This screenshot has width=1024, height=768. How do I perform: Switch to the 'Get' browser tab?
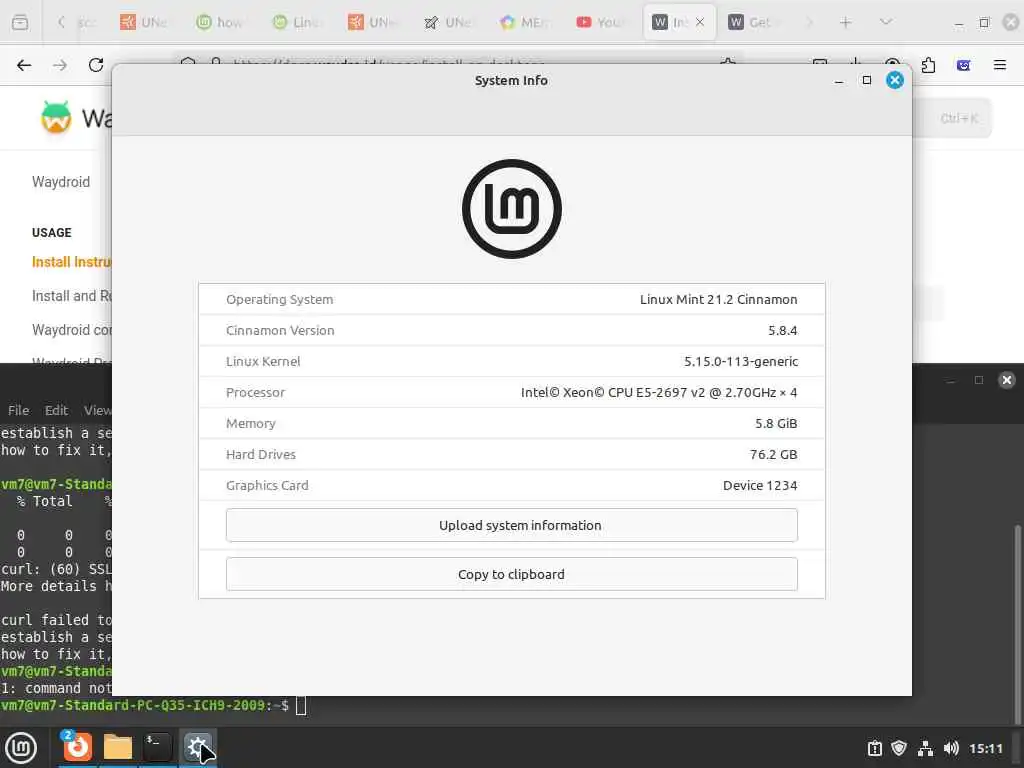754,22
